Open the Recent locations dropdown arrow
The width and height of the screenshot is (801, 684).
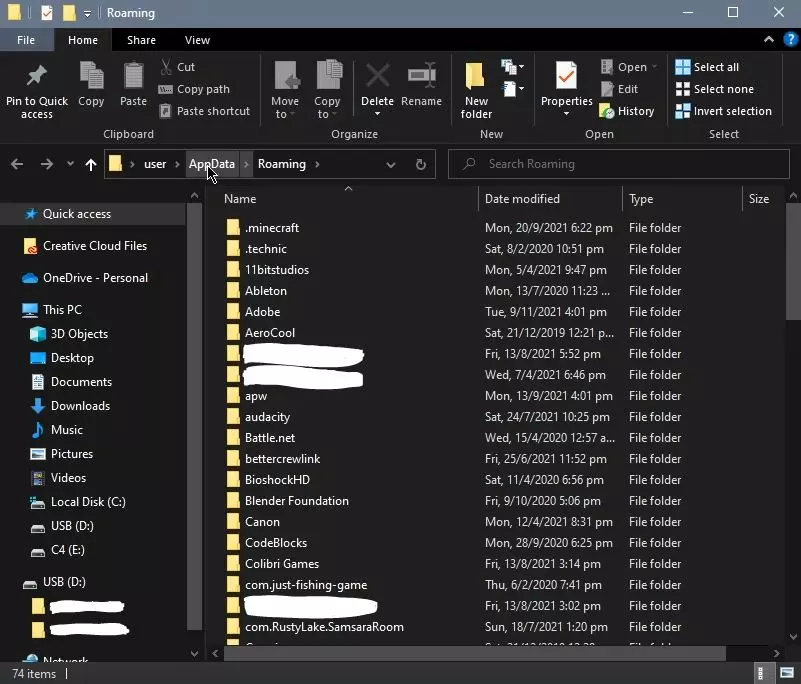(x=70, y=164)
